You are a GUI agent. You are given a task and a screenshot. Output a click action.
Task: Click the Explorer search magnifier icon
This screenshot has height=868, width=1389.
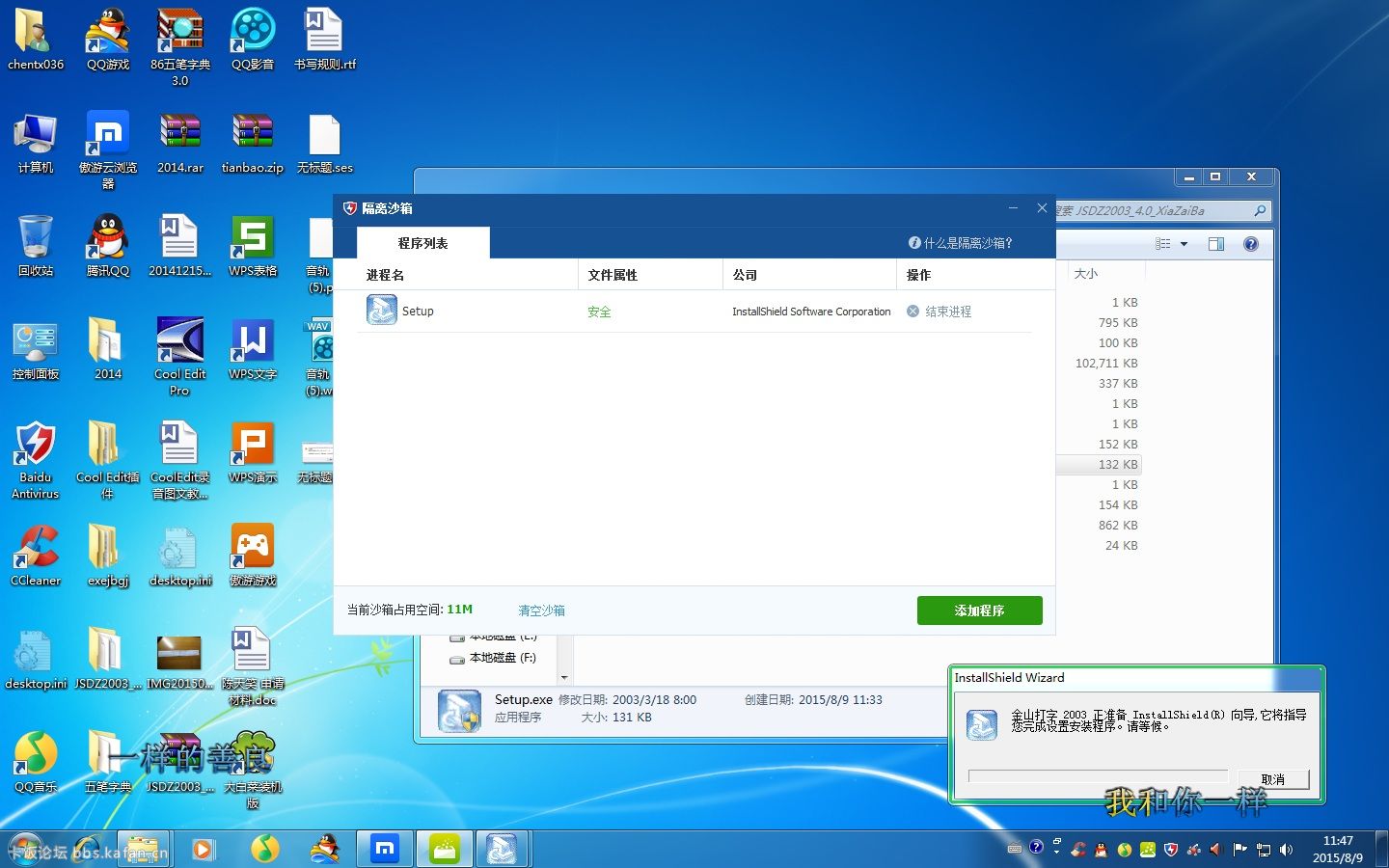click(1260, 210)
